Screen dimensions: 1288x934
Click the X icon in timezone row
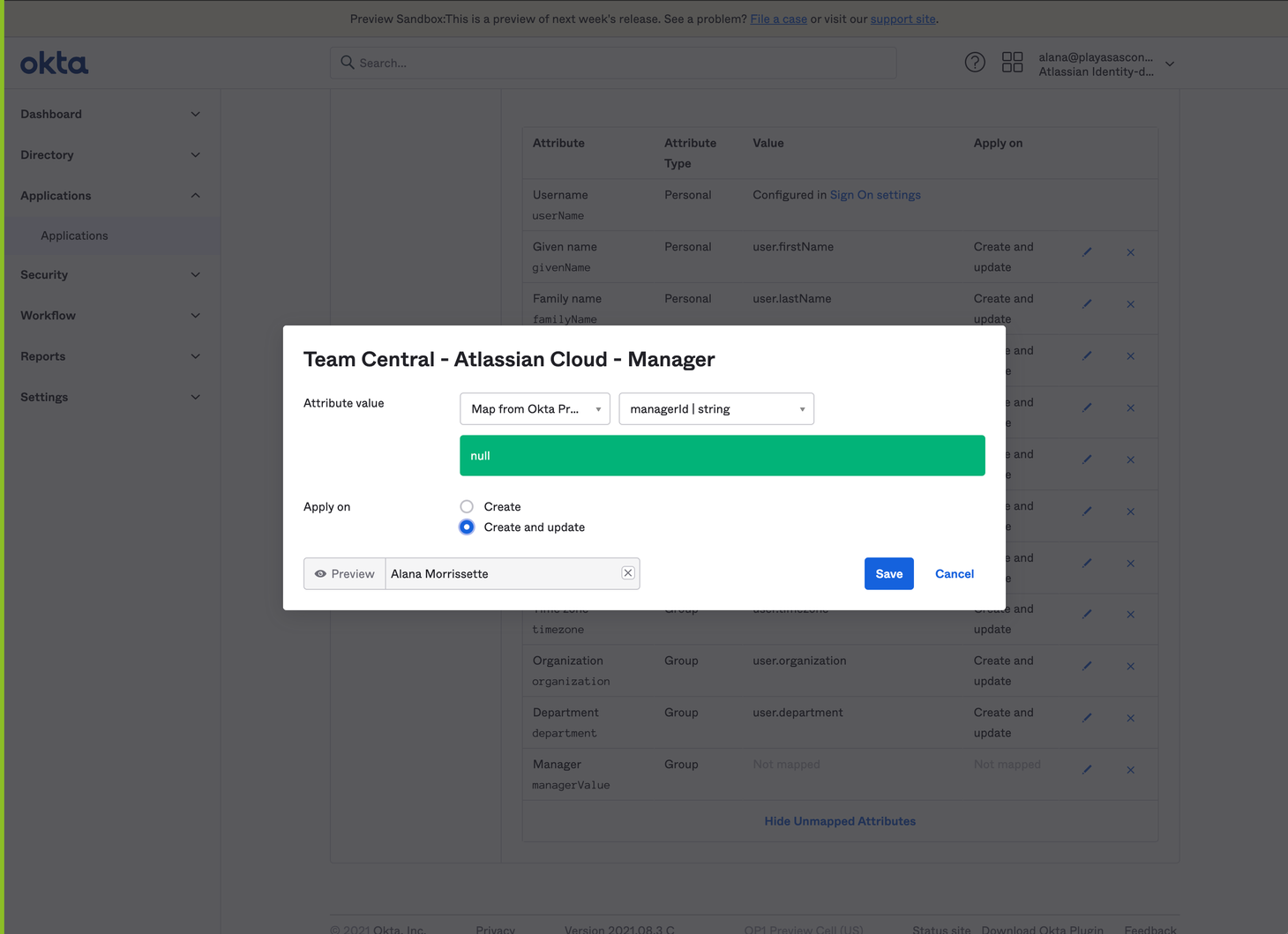point(1130,614)
